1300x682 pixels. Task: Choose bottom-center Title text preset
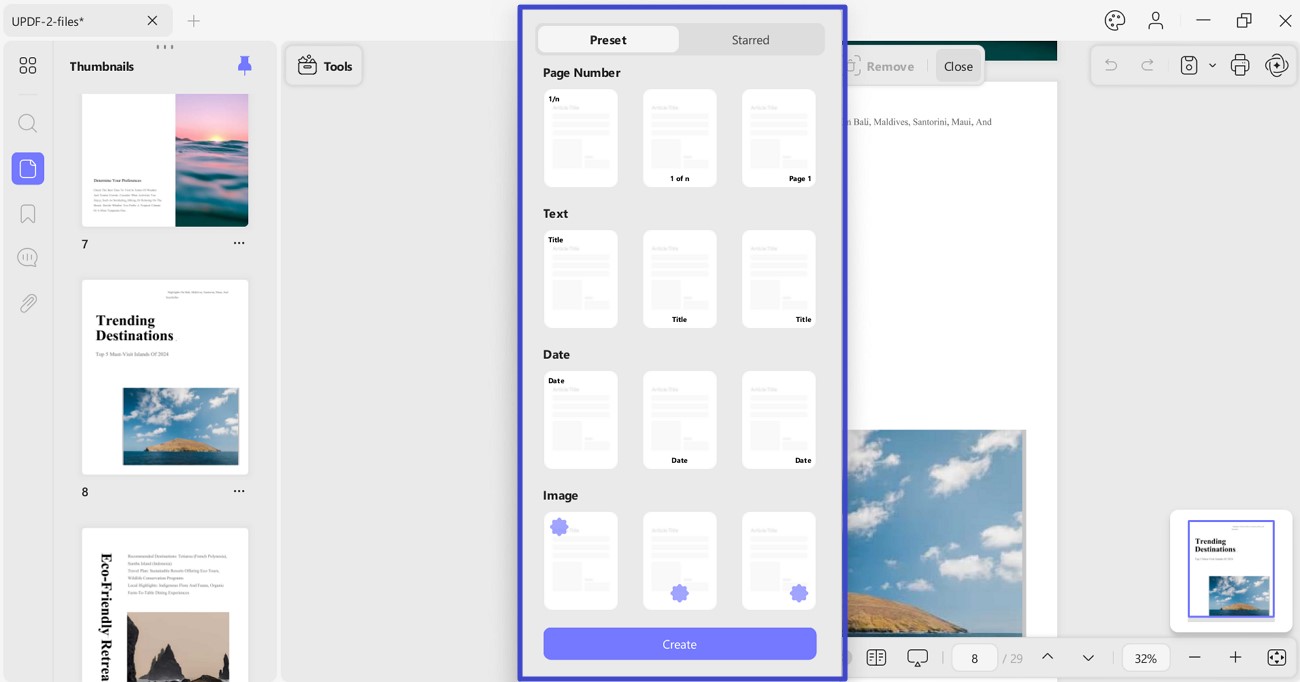point(679,279)
